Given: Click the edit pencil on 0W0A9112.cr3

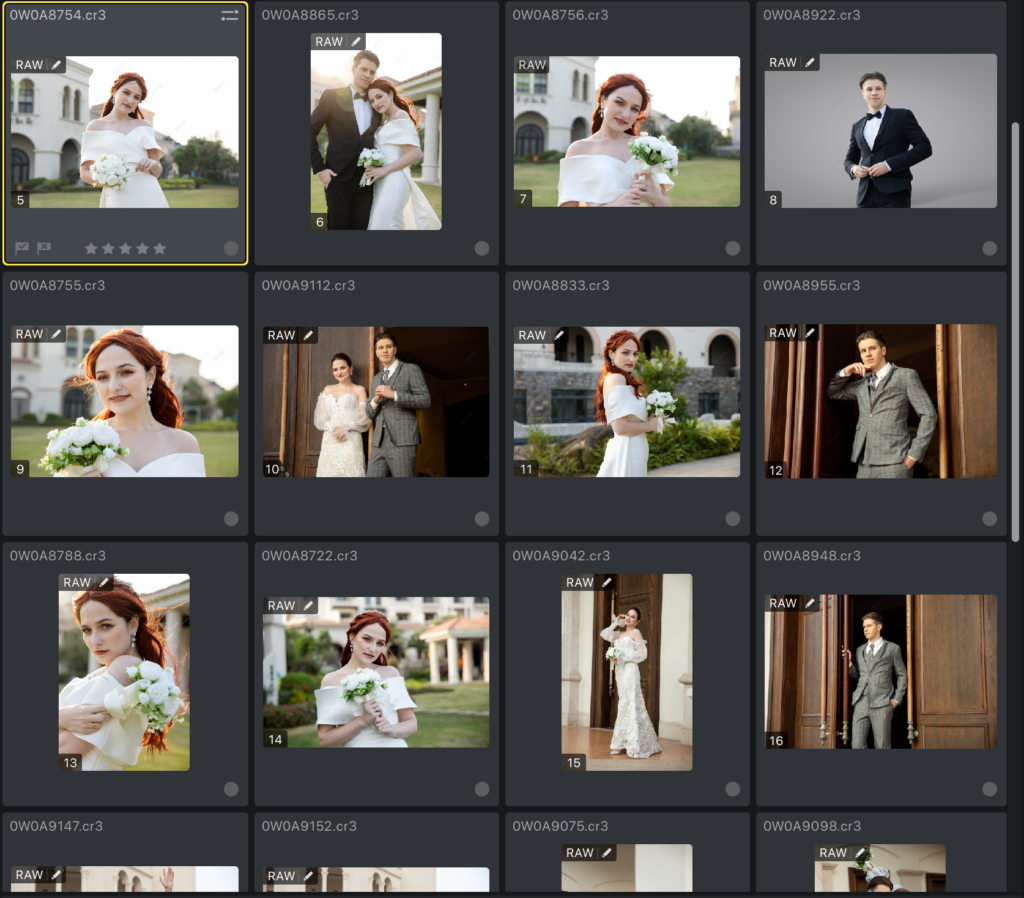Looking at the screenshot, I should pos(308,335).
